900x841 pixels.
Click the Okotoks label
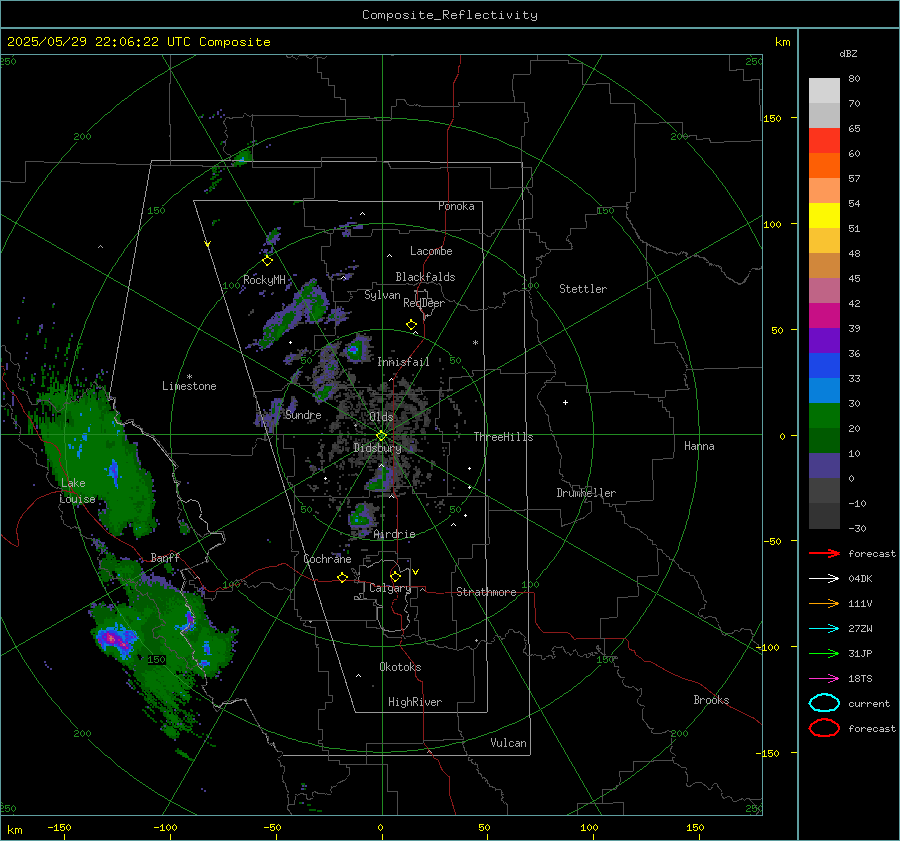pyautogui.click(x=400, y=667)
